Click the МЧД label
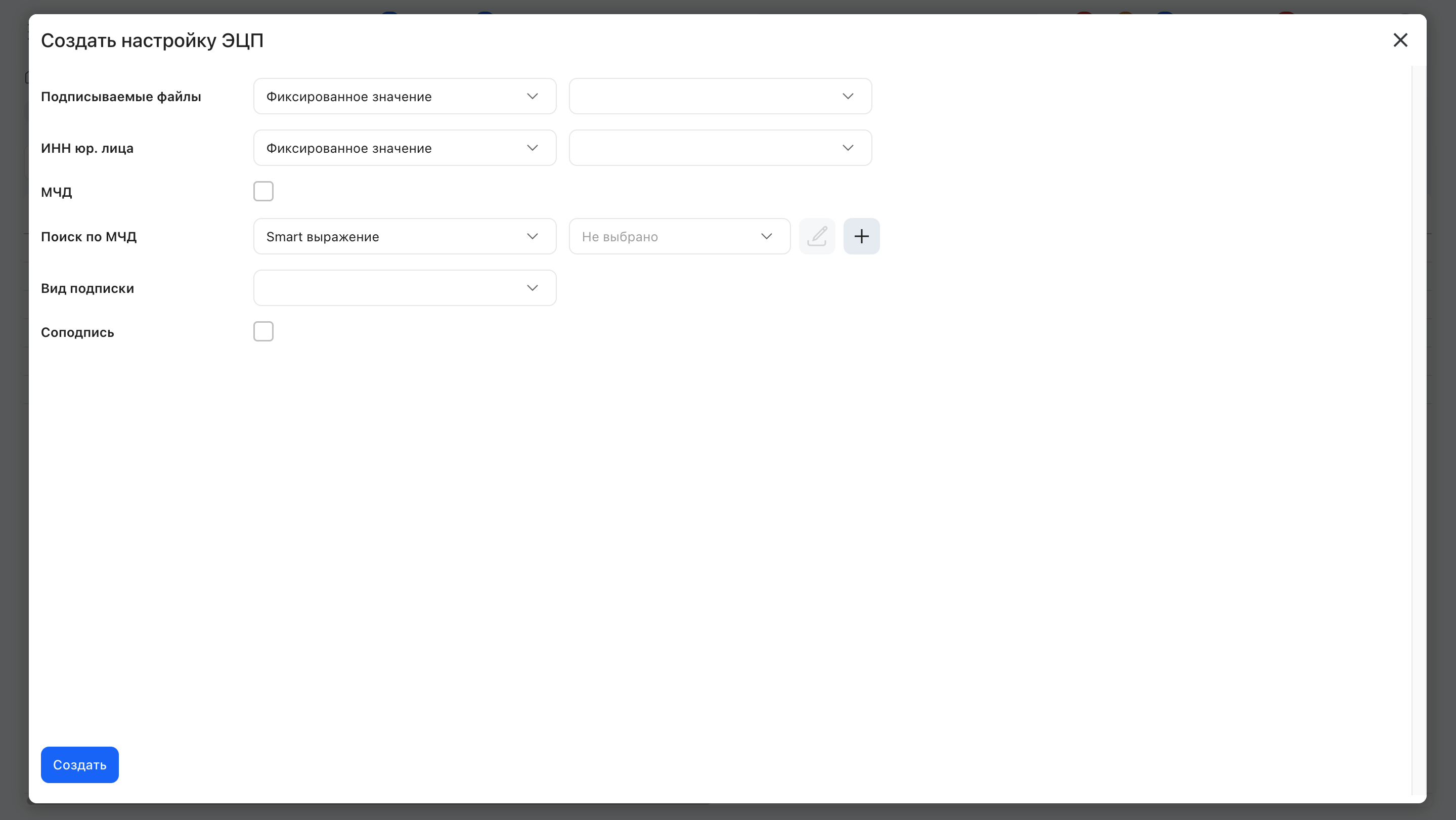The height and width of the screenshot is (820, 1456). click(57, 192)
